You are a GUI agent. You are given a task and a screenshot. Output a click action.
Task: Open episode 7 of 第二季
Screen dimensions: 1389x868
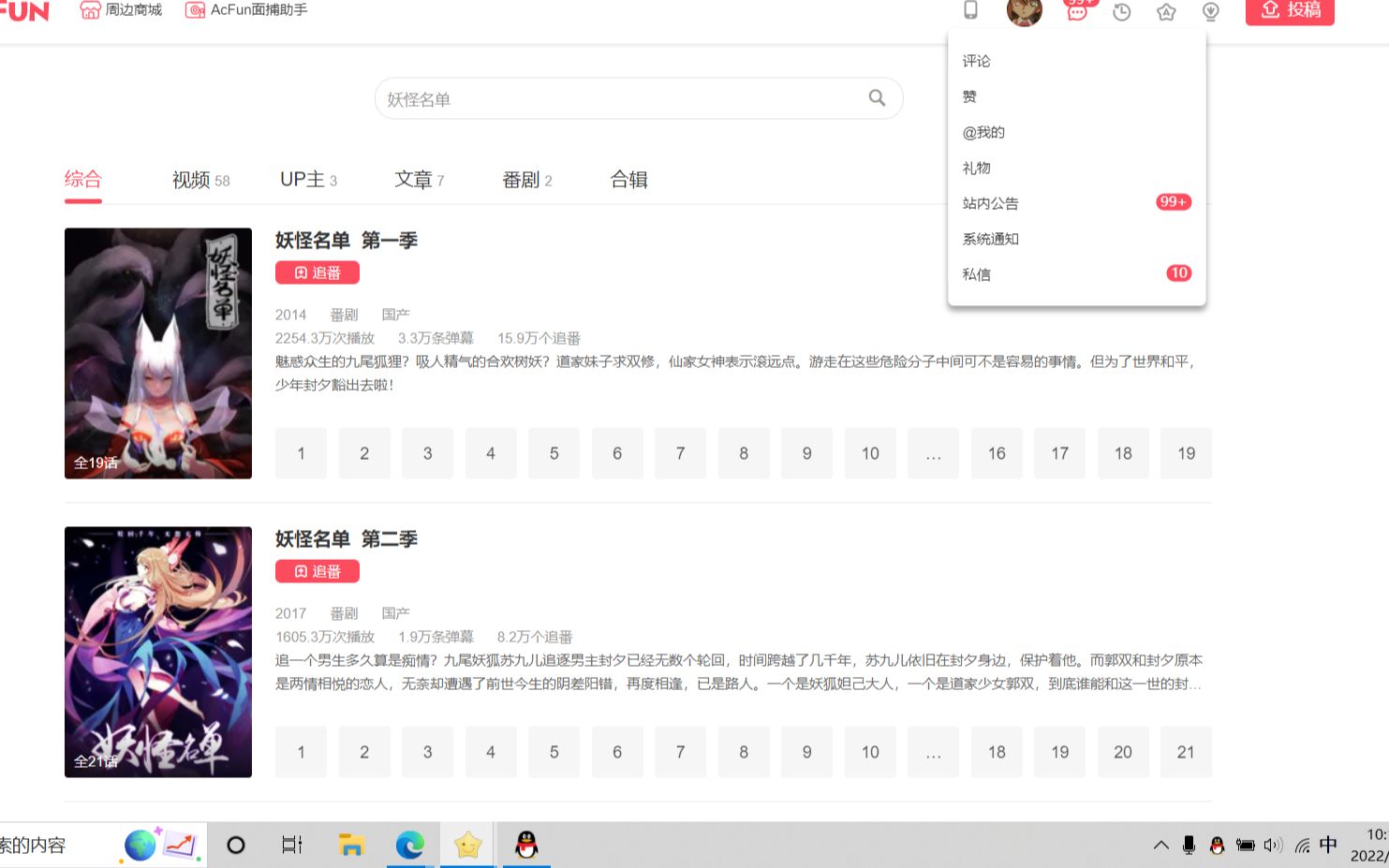coord(680,752)
